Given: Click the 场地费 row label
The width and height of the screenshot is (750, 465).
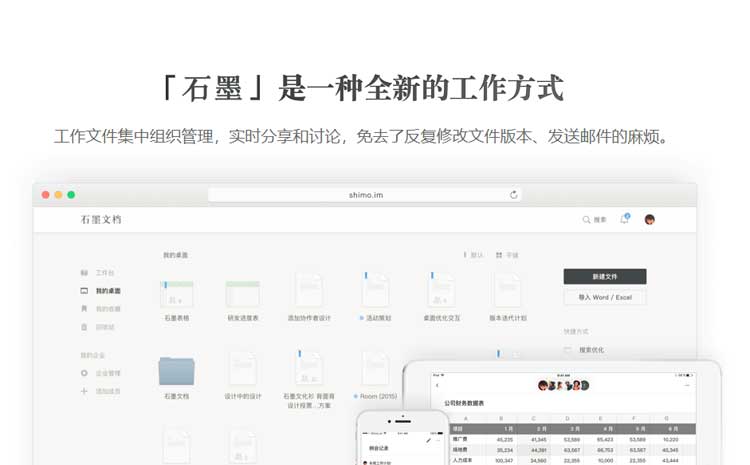Looking at the screenshot, I should click(460, 450).
